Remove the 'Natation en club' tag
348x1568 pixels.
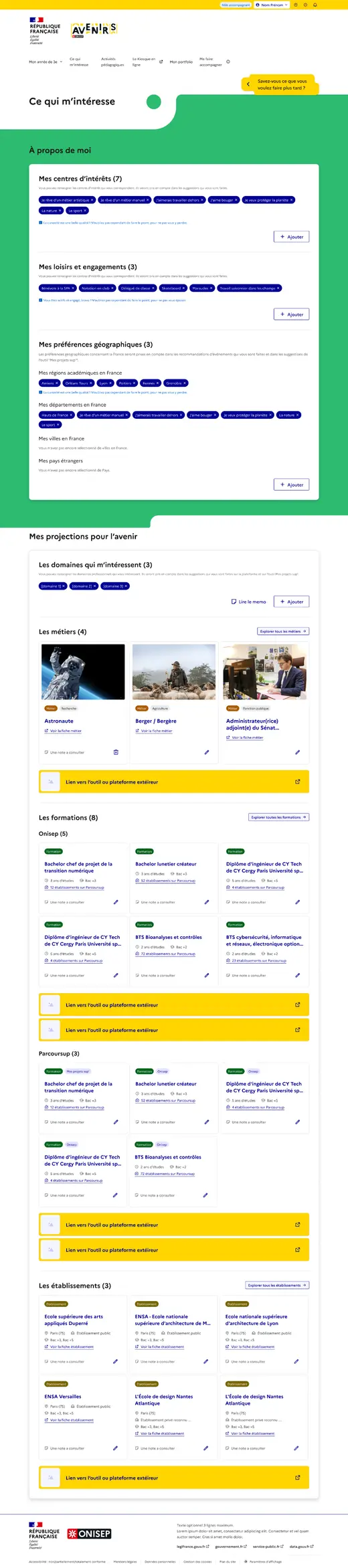tap(112, 288)
